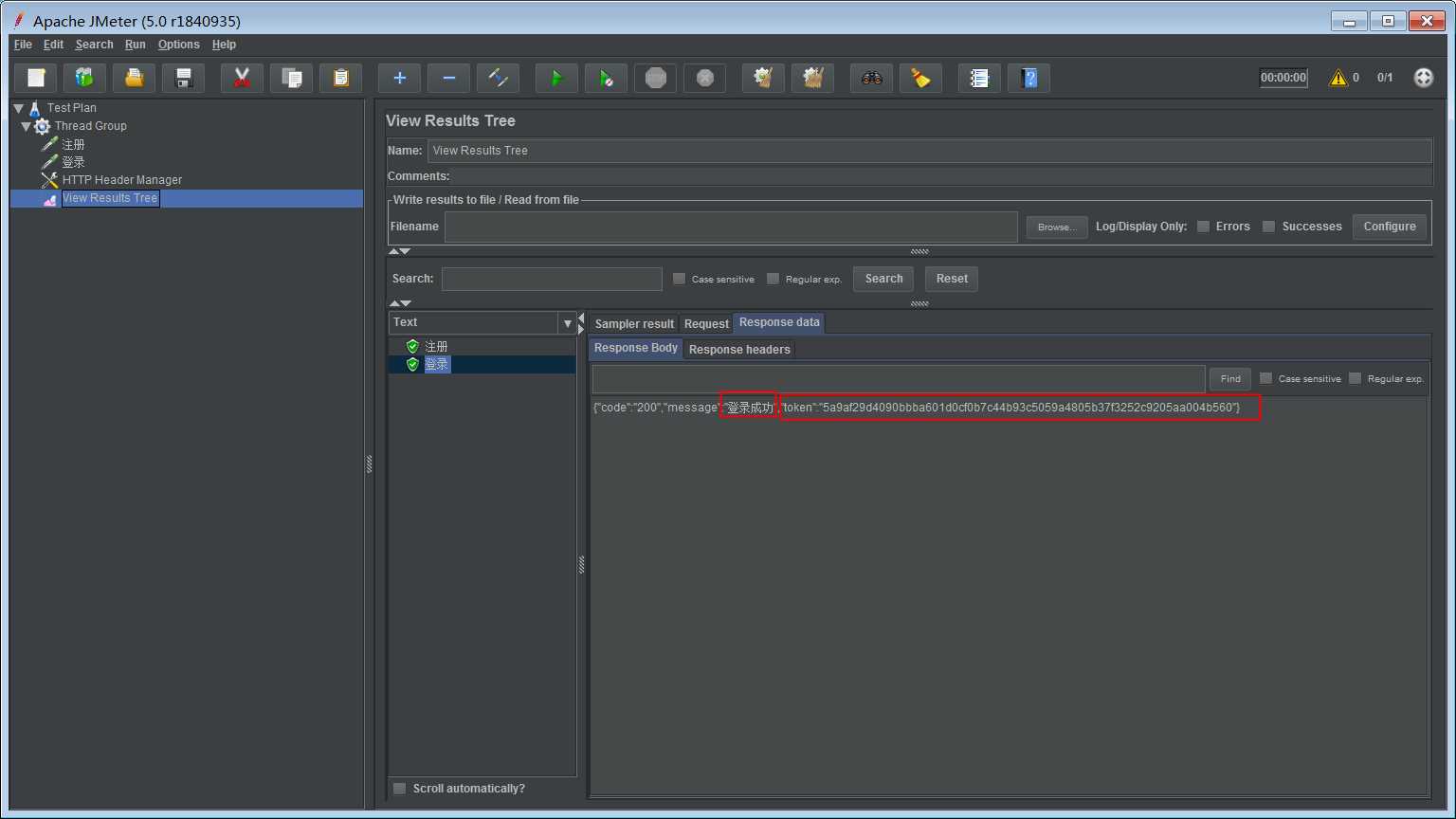The image size is (1456, 819).
Task: Click the Name input field
Action: [x=929, y=151]
